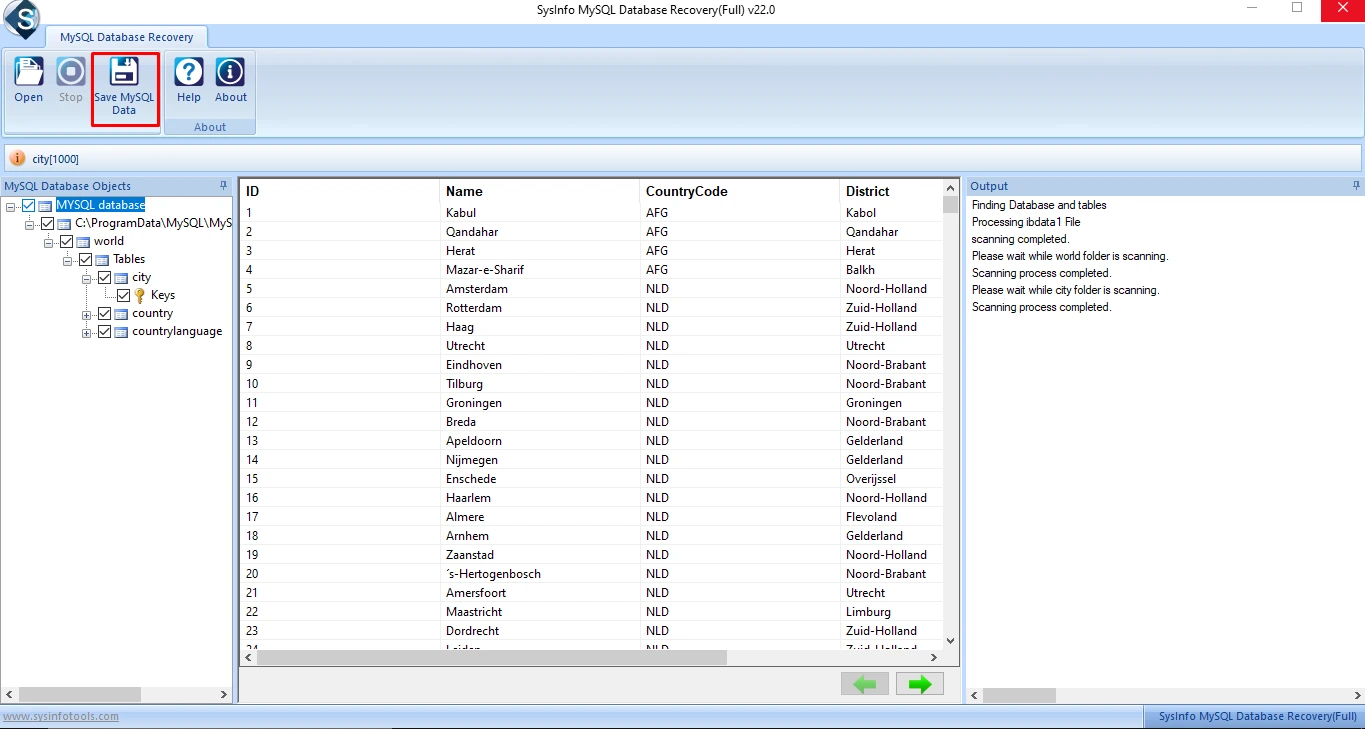Click the key icon for city table Keys
1365x729 pixels.
pos(139,295)
